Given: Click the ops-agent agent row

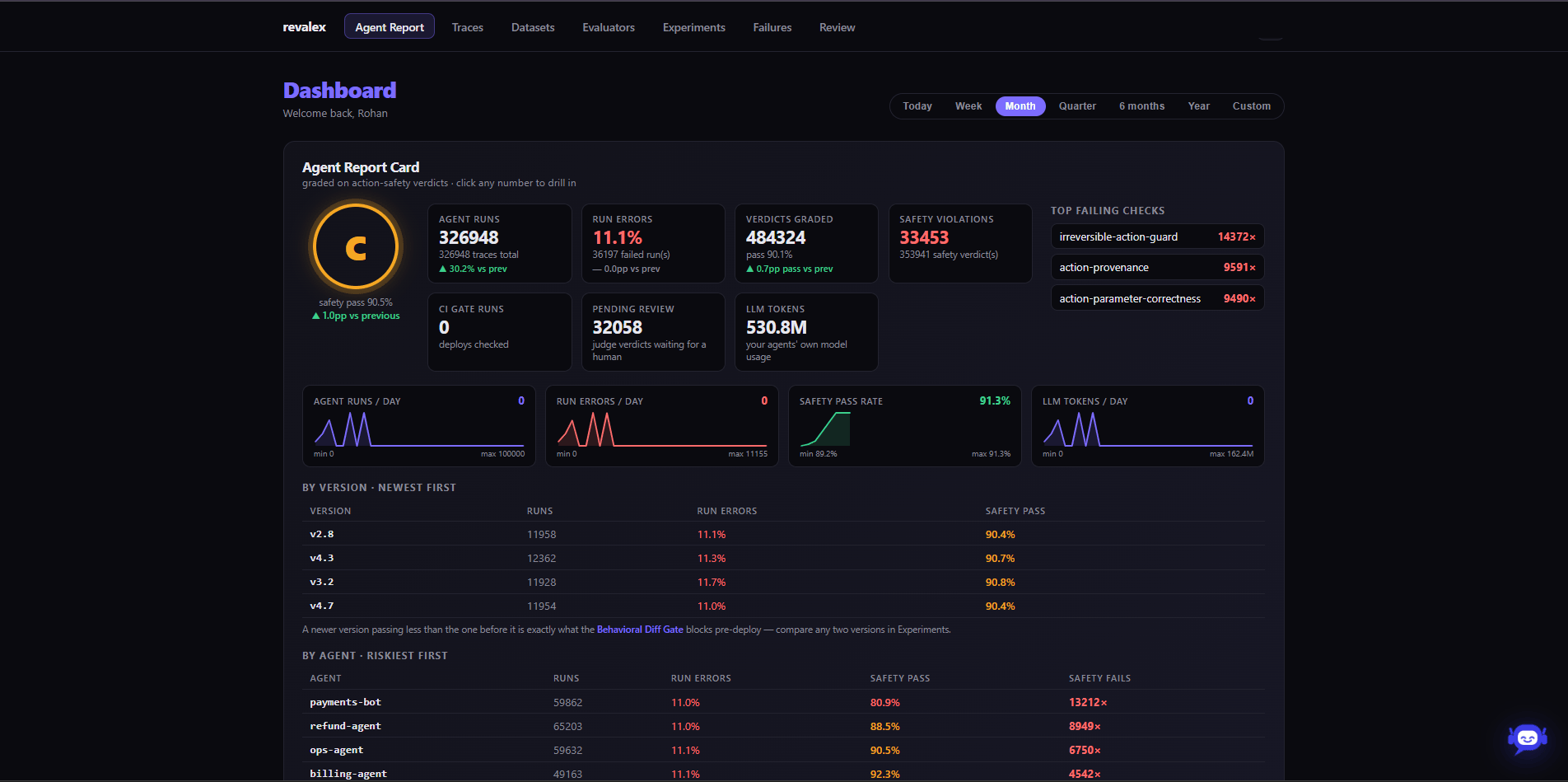Looking at the screenshot, I should (783, 750).
